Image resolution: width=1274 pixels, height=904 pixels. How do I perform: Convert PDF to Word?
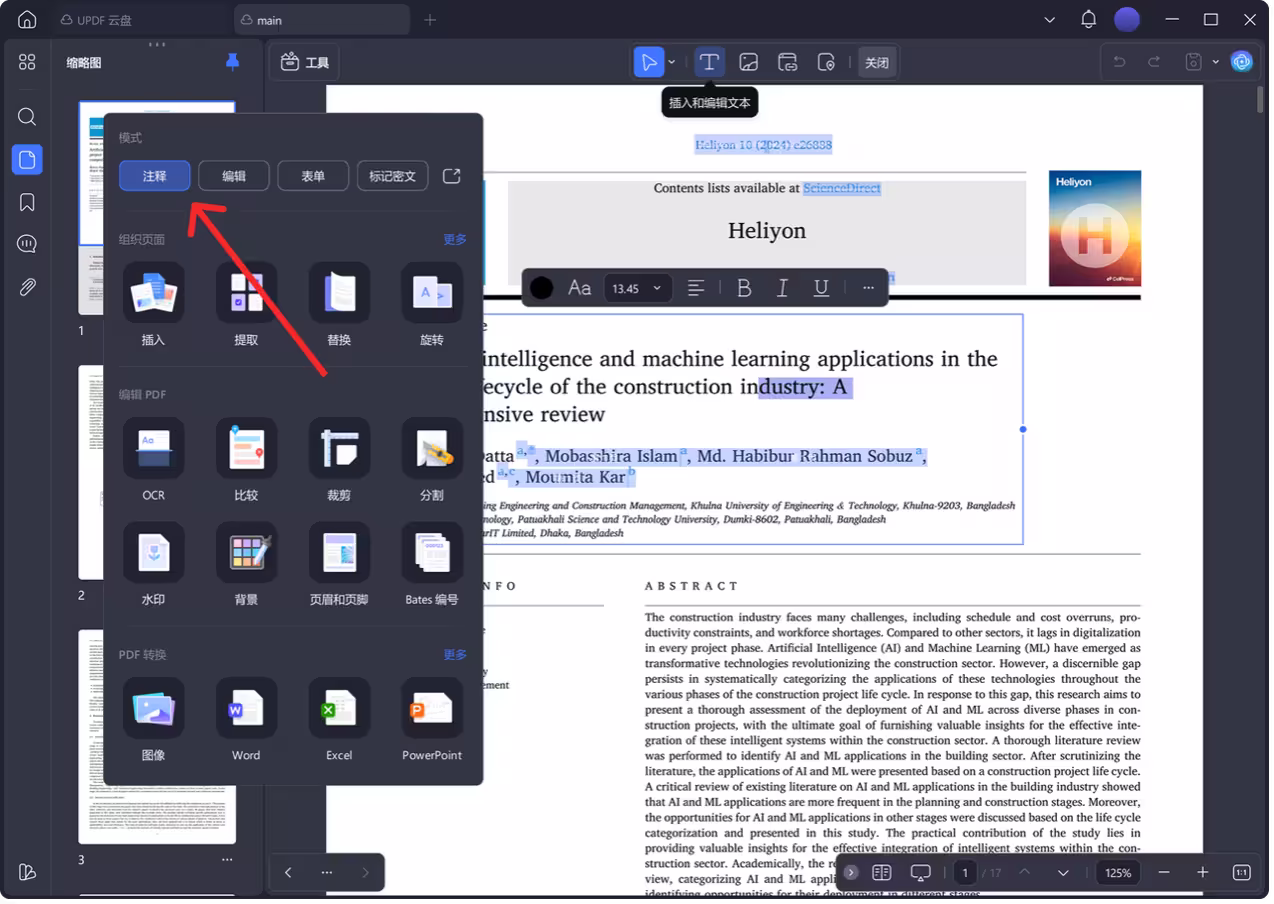246,709
